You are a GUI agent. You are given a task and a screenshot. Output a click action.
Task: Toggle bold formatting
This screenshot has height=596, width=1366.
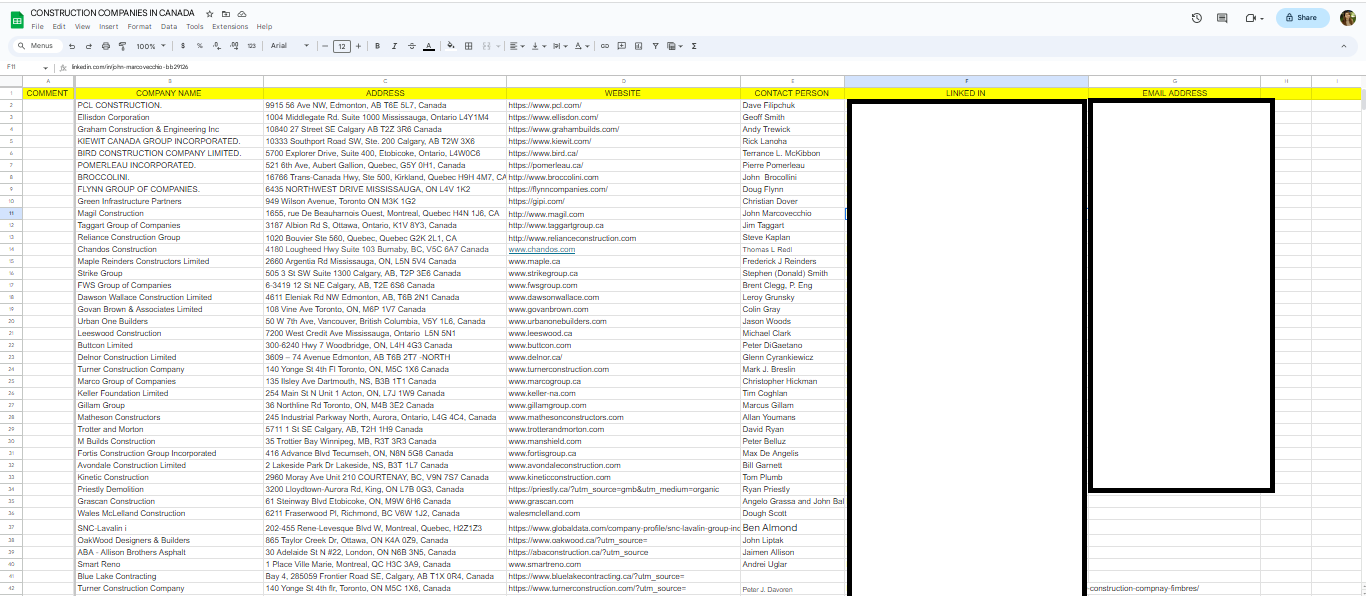pyautogui.click(x=377, y=46)
